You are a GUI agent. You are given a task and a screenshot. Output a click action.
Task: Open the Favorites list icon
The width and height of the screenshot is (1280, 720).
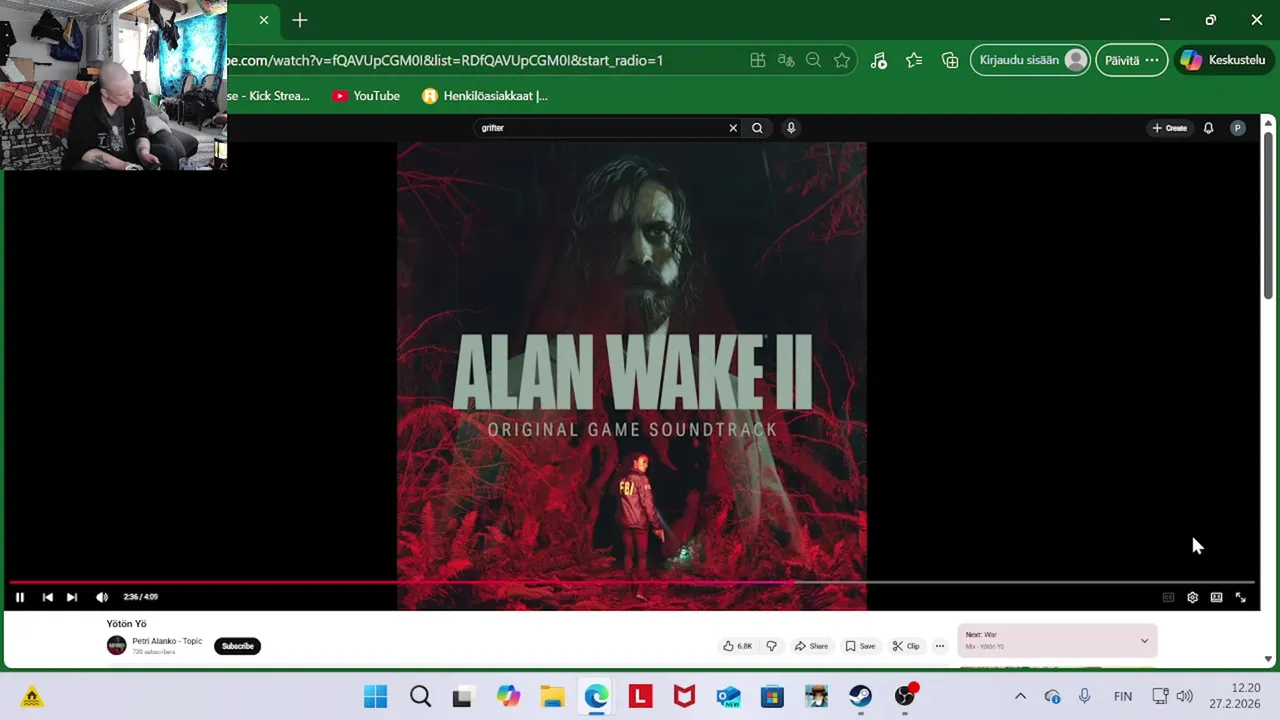[x=914, y=60]
